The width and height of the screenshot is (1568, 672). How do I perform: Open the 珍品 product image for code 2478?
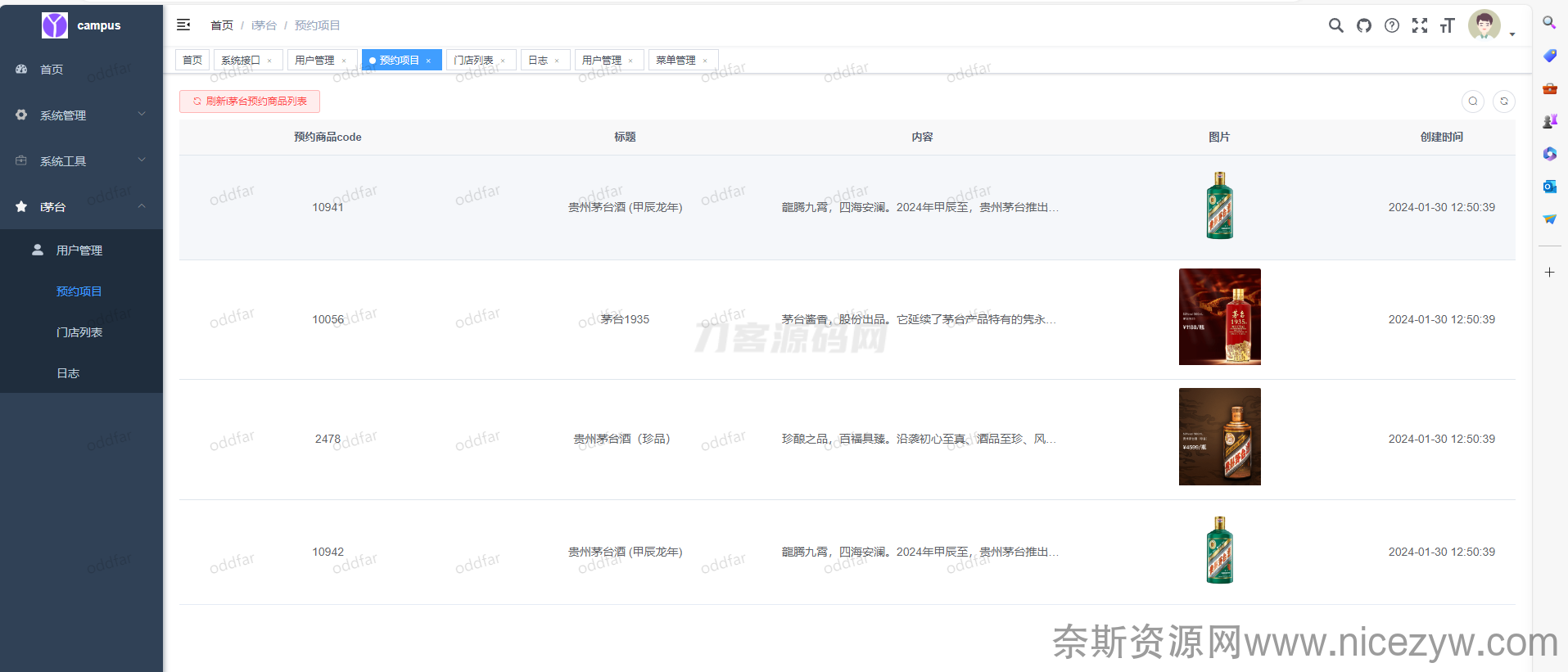coord(1220,436)
